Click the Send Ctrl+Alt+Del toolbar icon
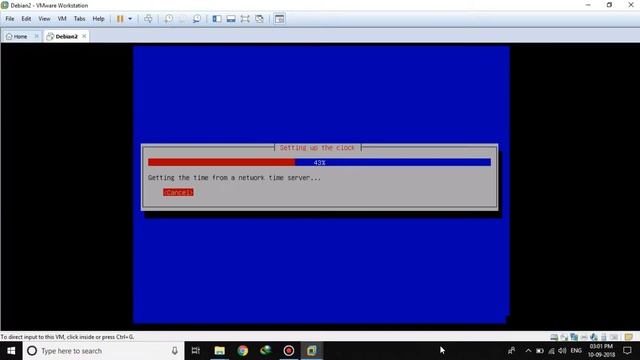The image size is (640, 360). point(148,19)
